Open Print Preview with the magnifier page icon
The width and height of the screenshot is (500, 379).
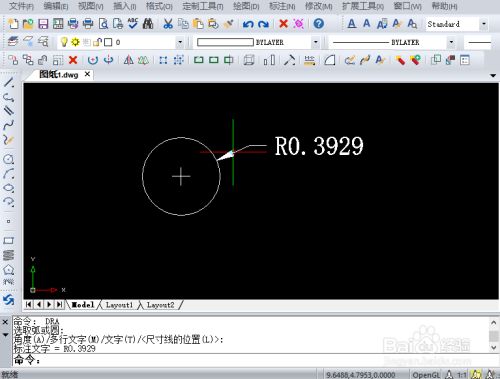tap(103, 24)
